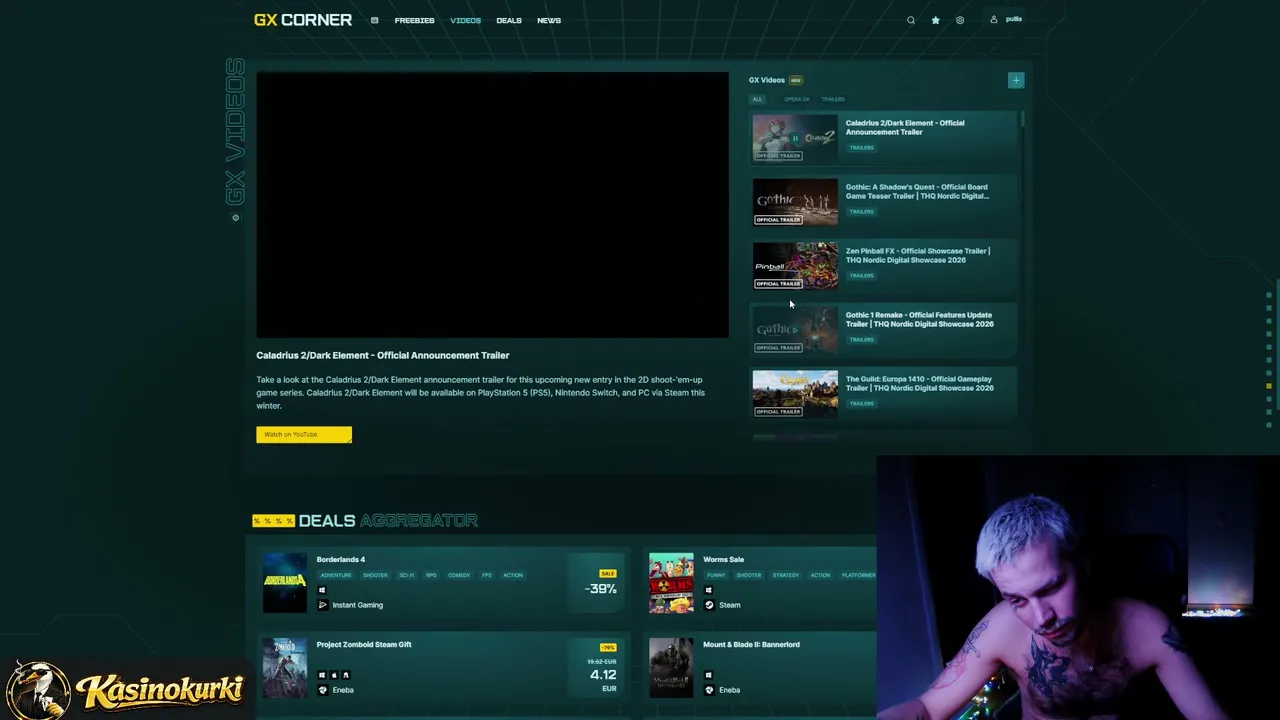Click the plus button in GX Videos panel
Image resolution: width=1280 pixels, height=720 pixels.
tap(1016, 80)
